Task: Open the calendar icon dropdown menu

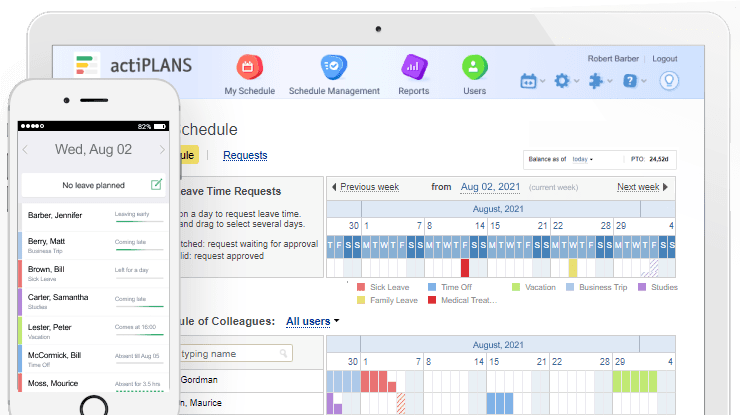Action: (533, 81)
